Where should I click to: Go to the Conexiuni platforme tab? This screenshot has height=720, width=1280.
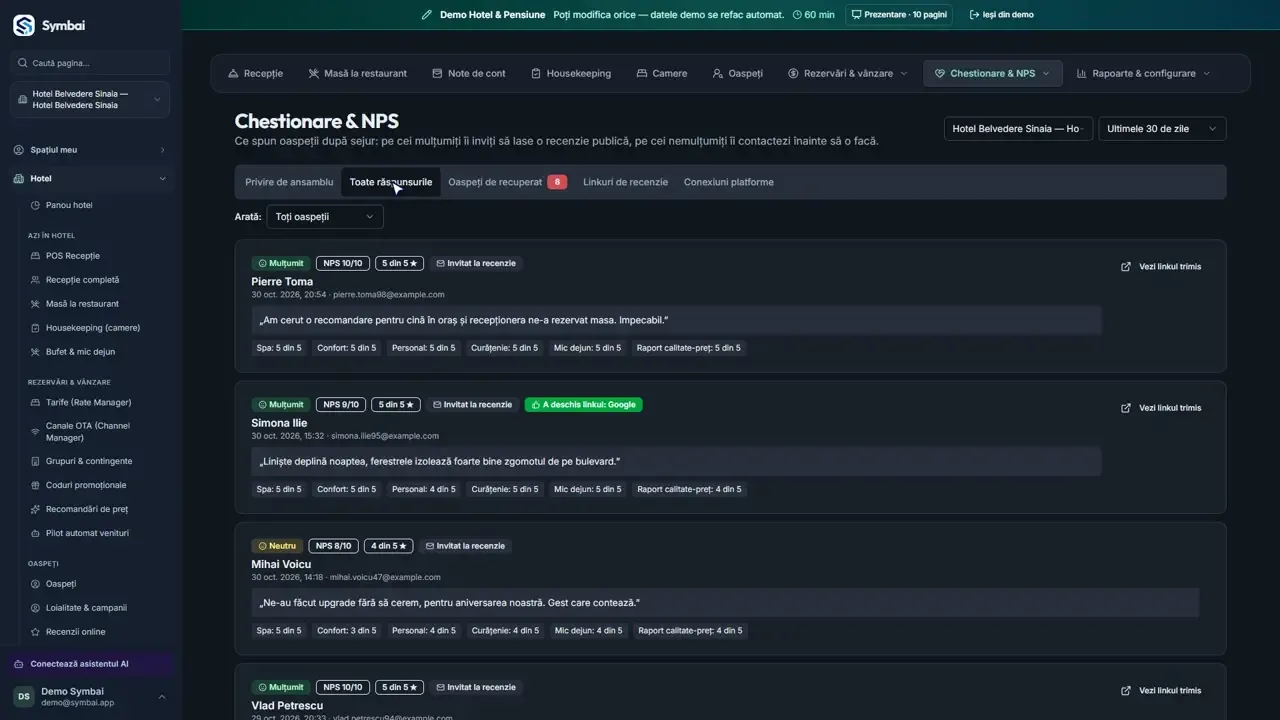click(x=729, y=182)
